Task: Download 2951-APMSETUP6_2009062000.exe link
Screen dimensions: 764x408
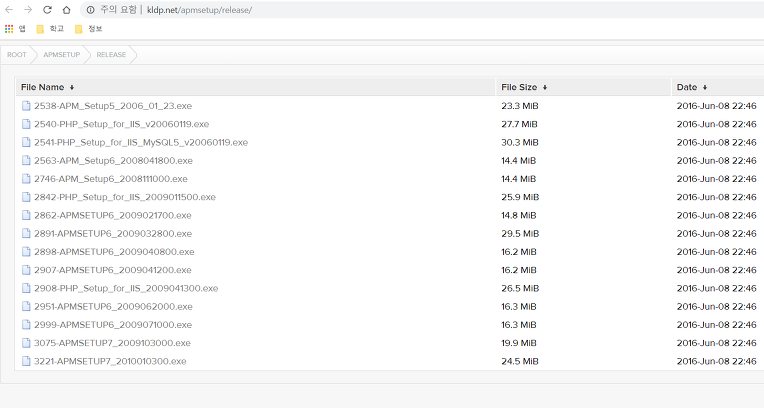Action: click(x=113, y=307)
